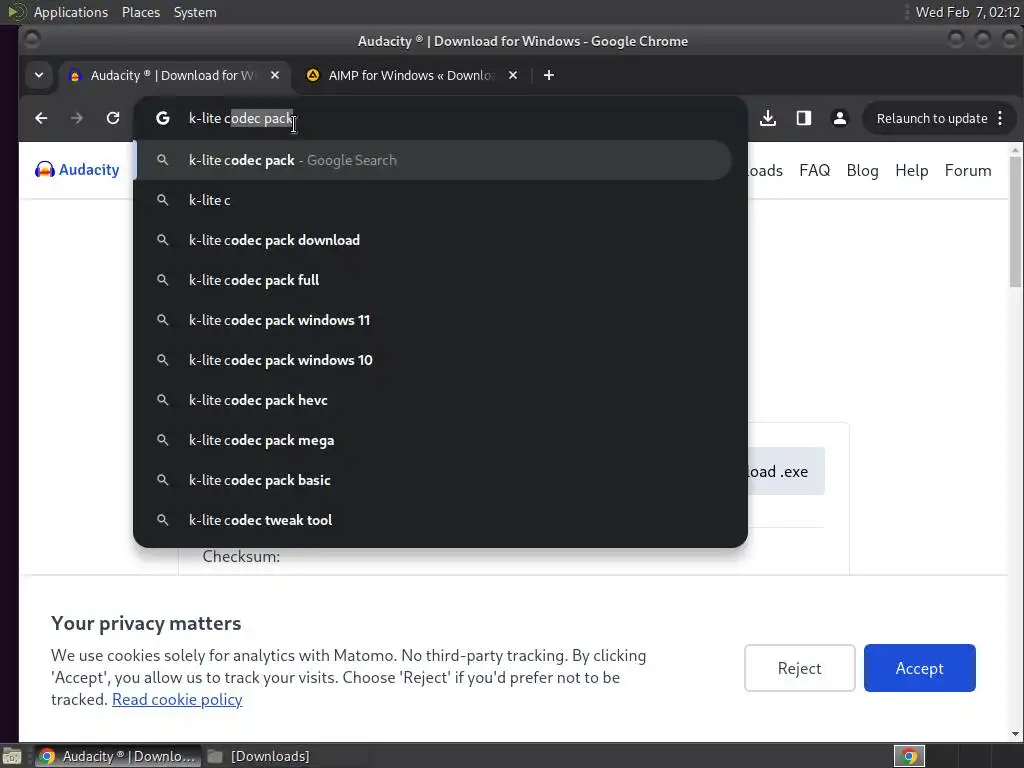Open the System menu in top panel

coord(195,12)
